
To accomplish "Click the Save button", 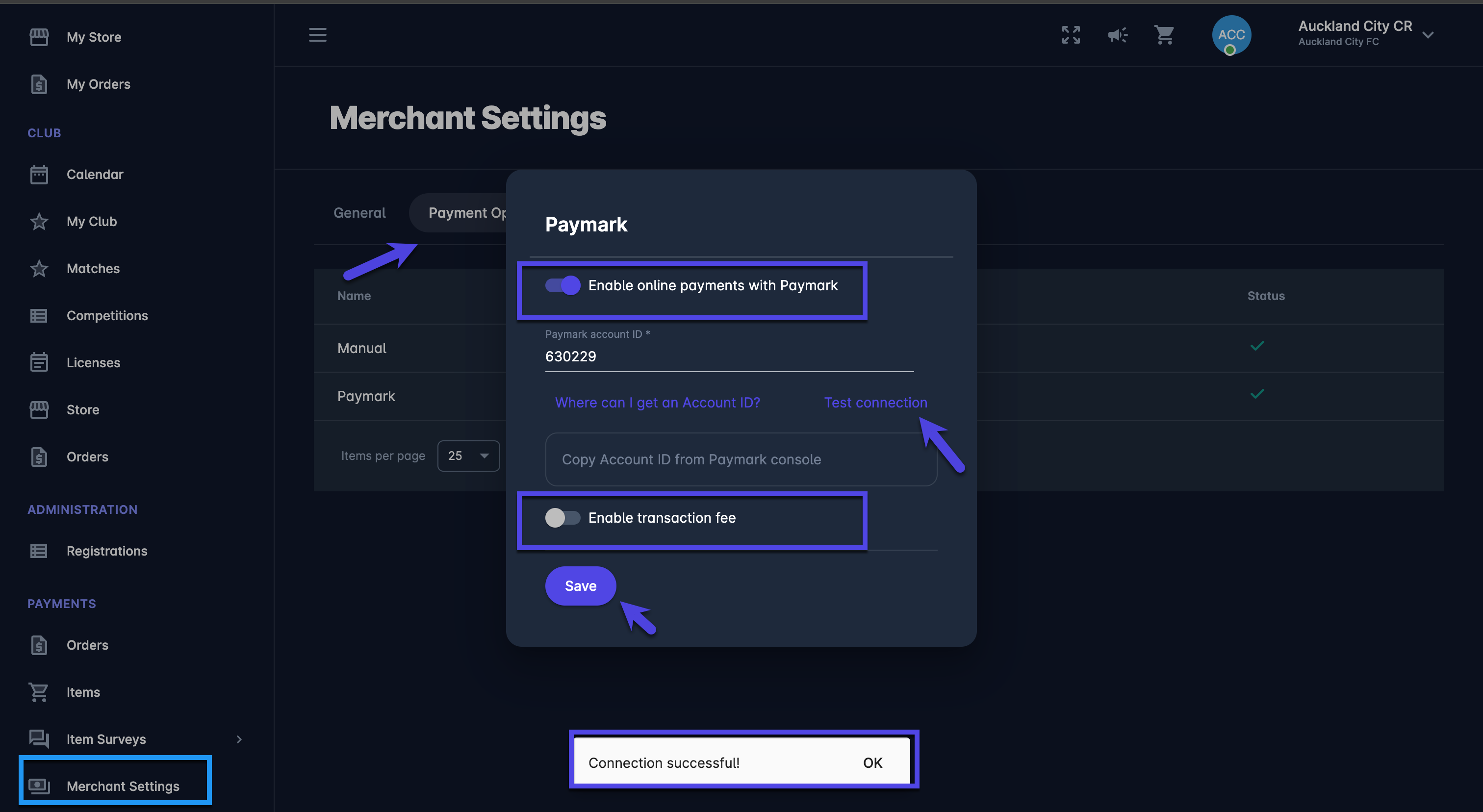I will point(580,586).
